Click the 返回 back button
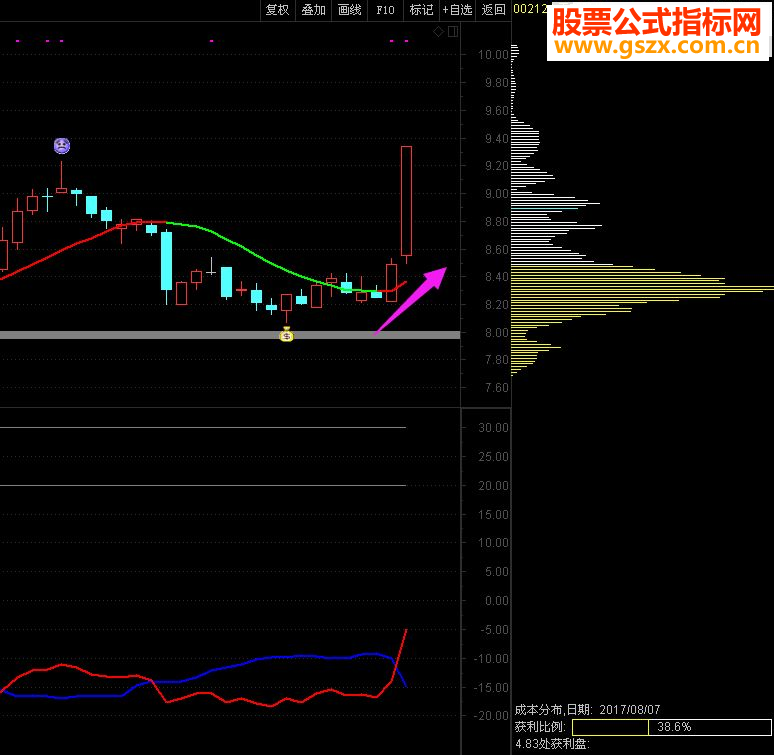The width and height of the screenshot is (774, 755). point(494,10)
